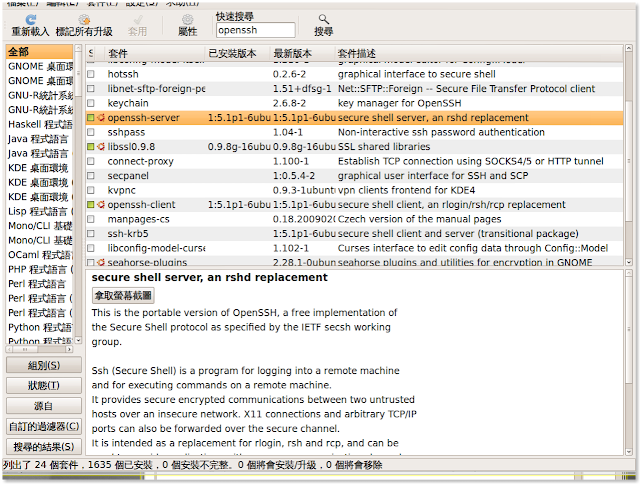This screenshot has height=484, width=640.
Task: Select the hotssh package name
Action: tap(123, 74)
